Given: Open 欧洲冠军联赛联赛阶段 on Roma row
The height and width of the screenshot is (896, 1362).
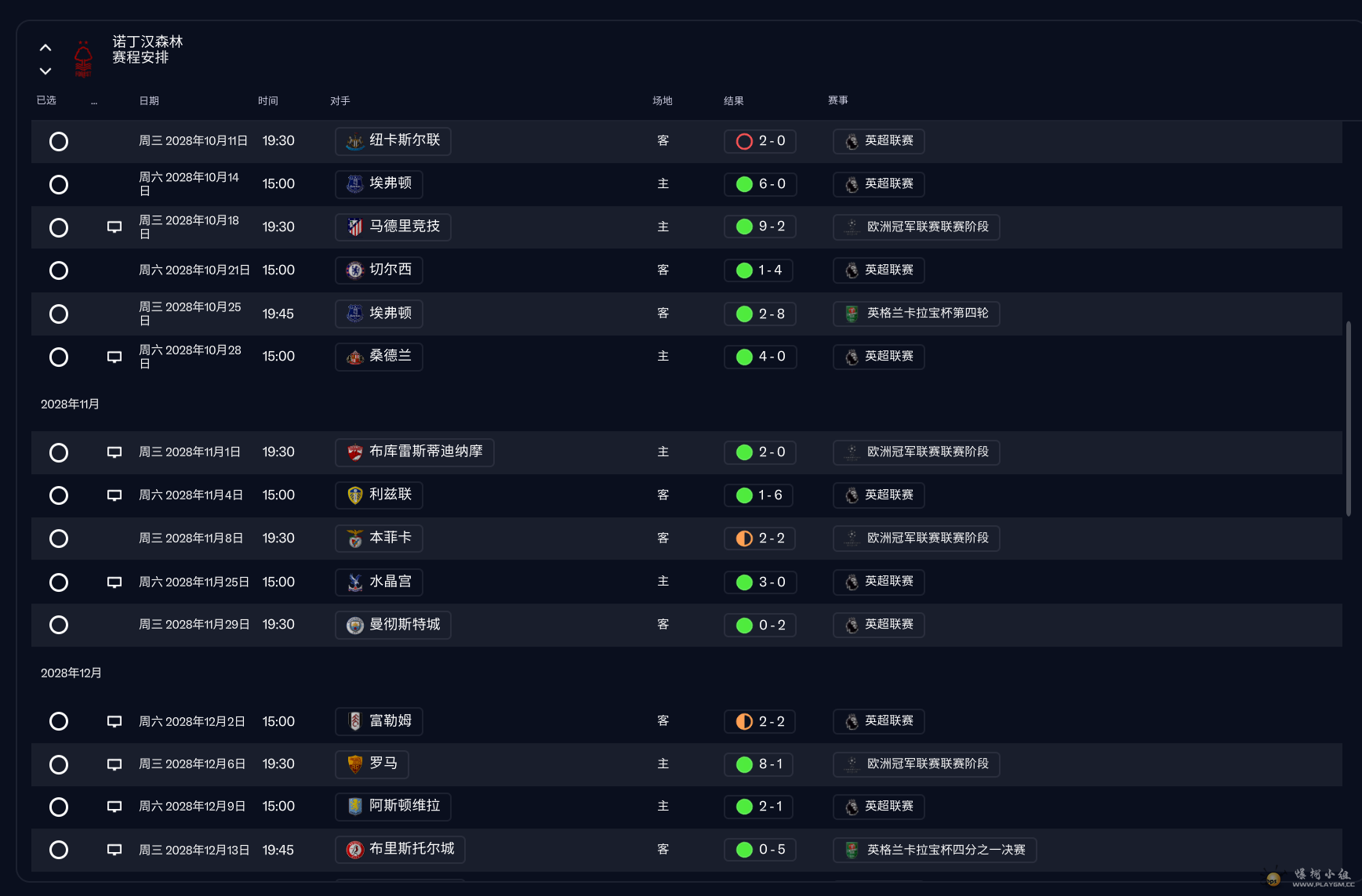Looking at the screenshot, I should click(x=916, y=764).
